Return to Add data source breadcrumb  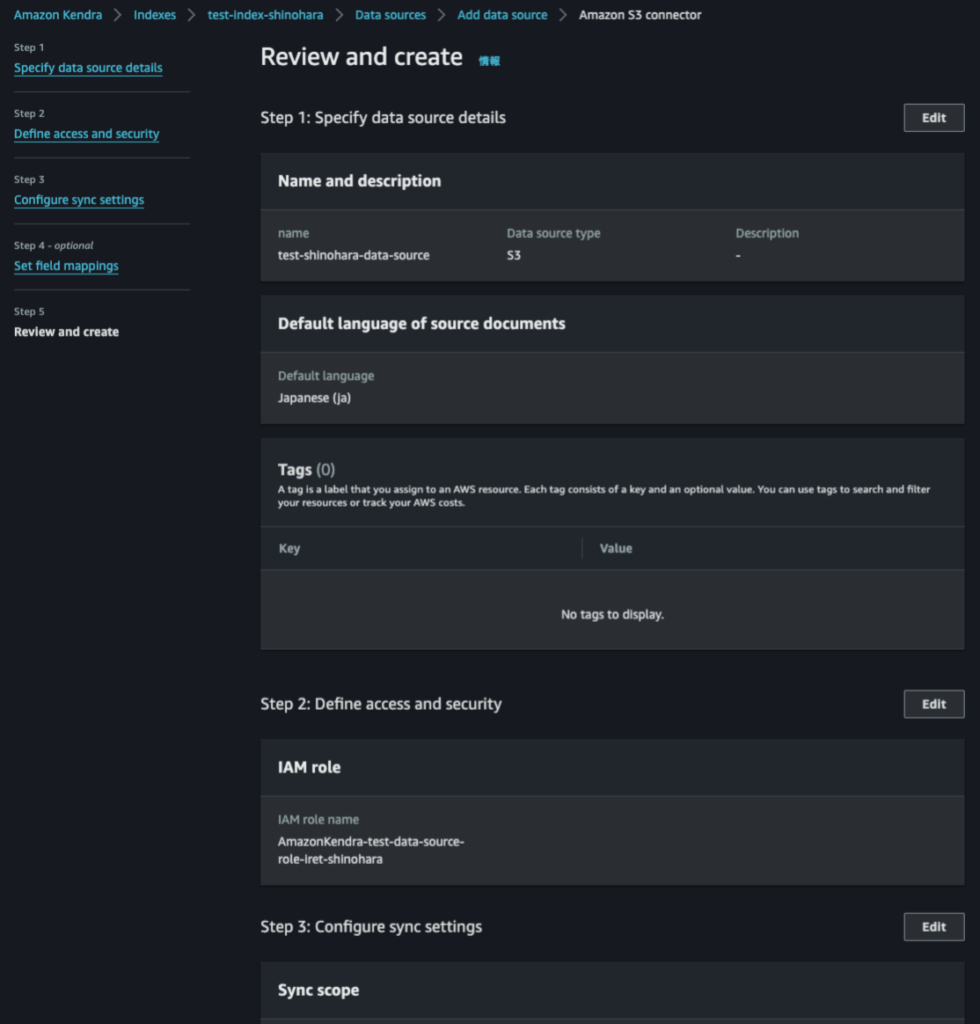(502, 15)
